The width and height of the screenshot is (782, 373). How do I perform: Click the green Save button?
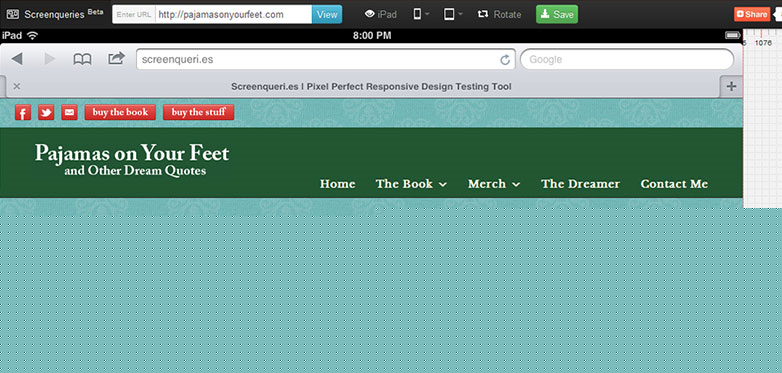(x=557, y=14)
